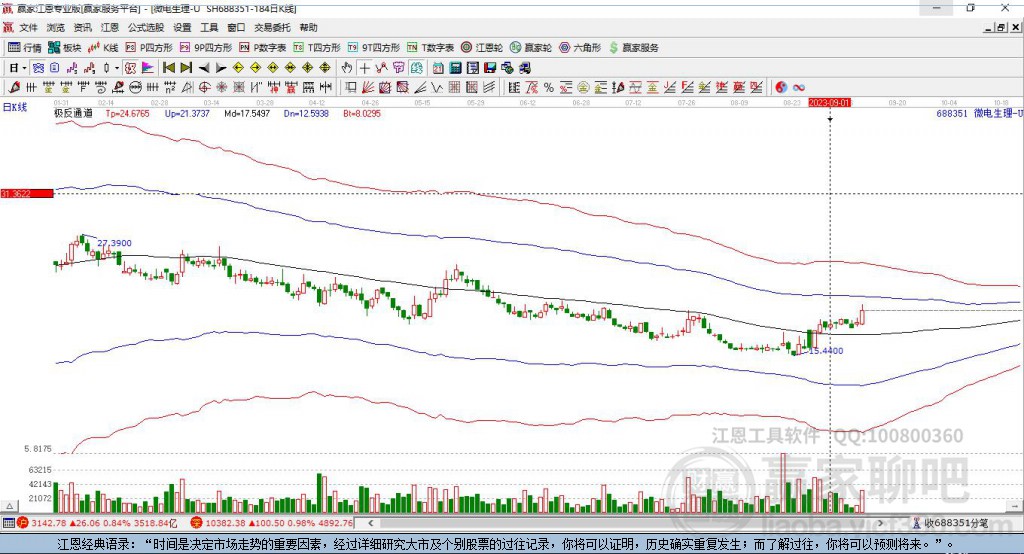Click the scroll-right arrow on horizontal scrollbar

[880, 523]
